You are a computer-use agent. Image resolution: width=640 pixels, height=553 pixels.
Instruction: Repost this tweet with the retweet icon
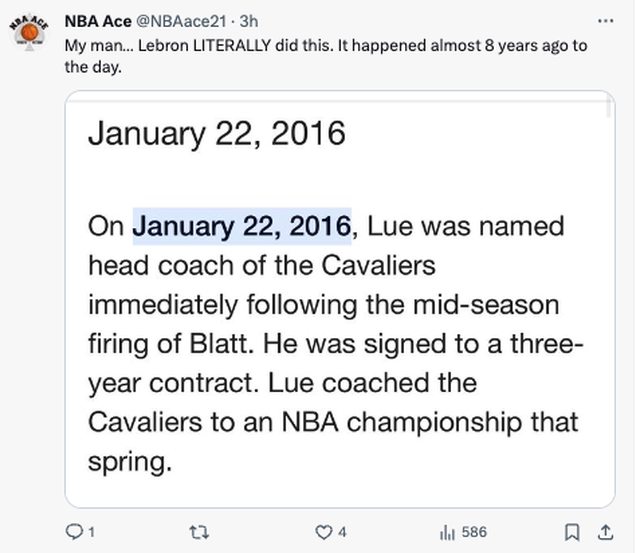201,532
